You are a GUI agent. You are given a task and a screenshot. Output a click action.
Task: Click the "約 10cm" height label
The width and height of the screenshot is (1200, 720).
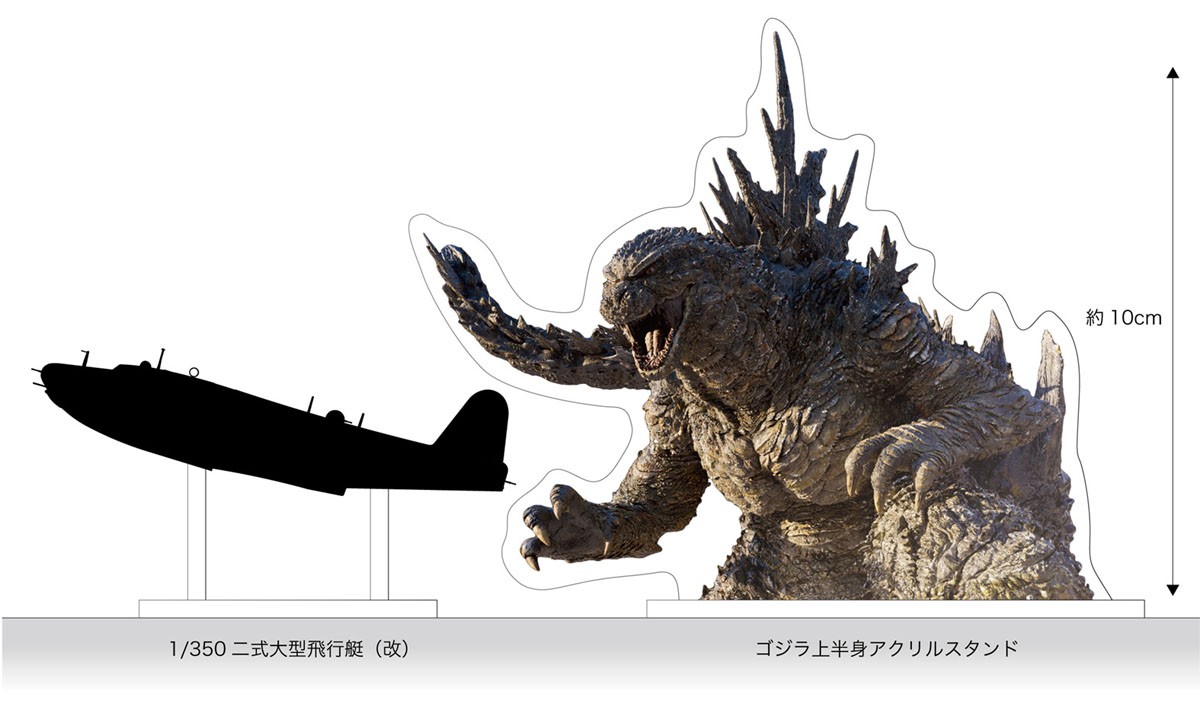click(1123, 318)
